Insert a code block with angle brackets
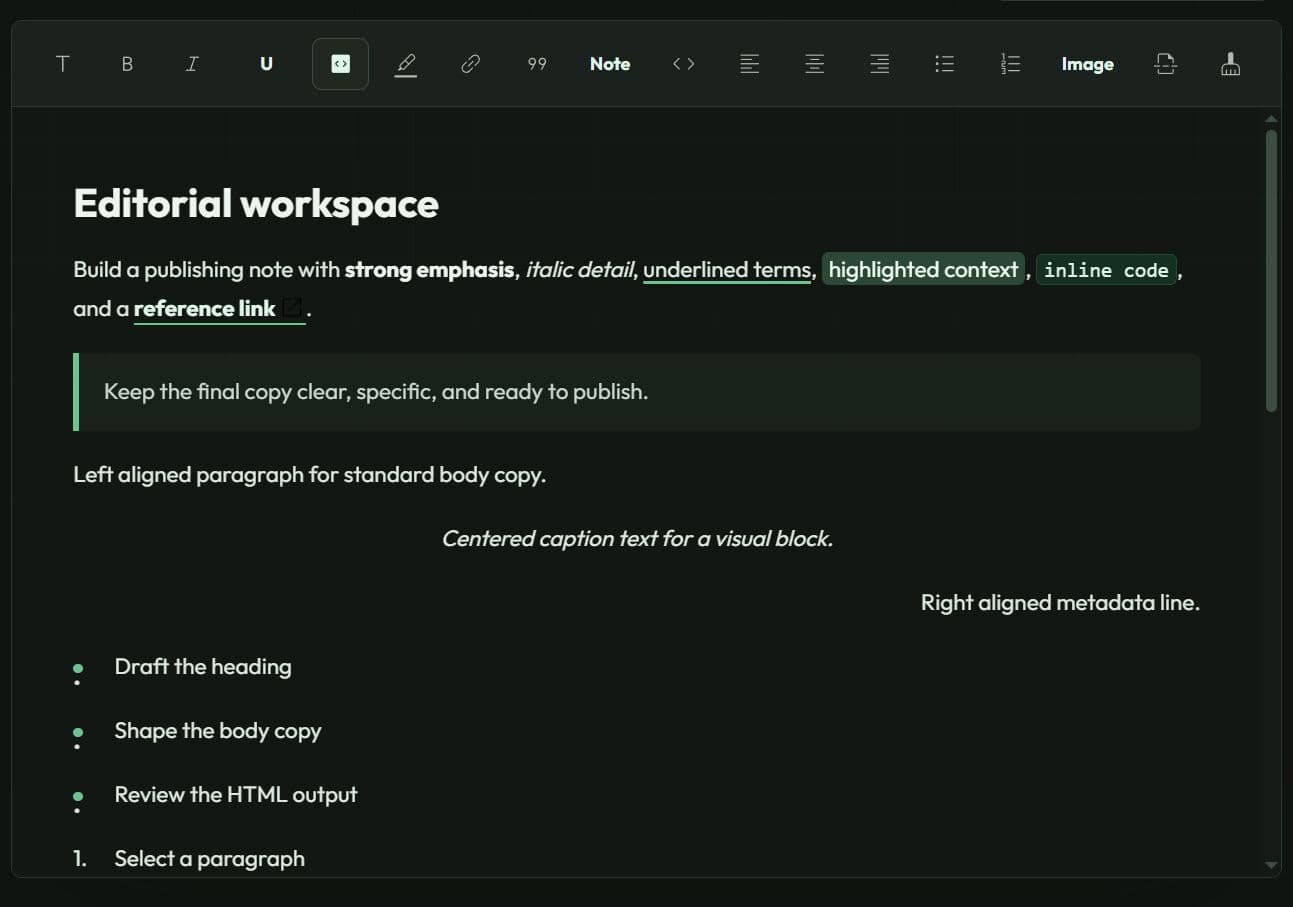 click(x=684, y=64)
